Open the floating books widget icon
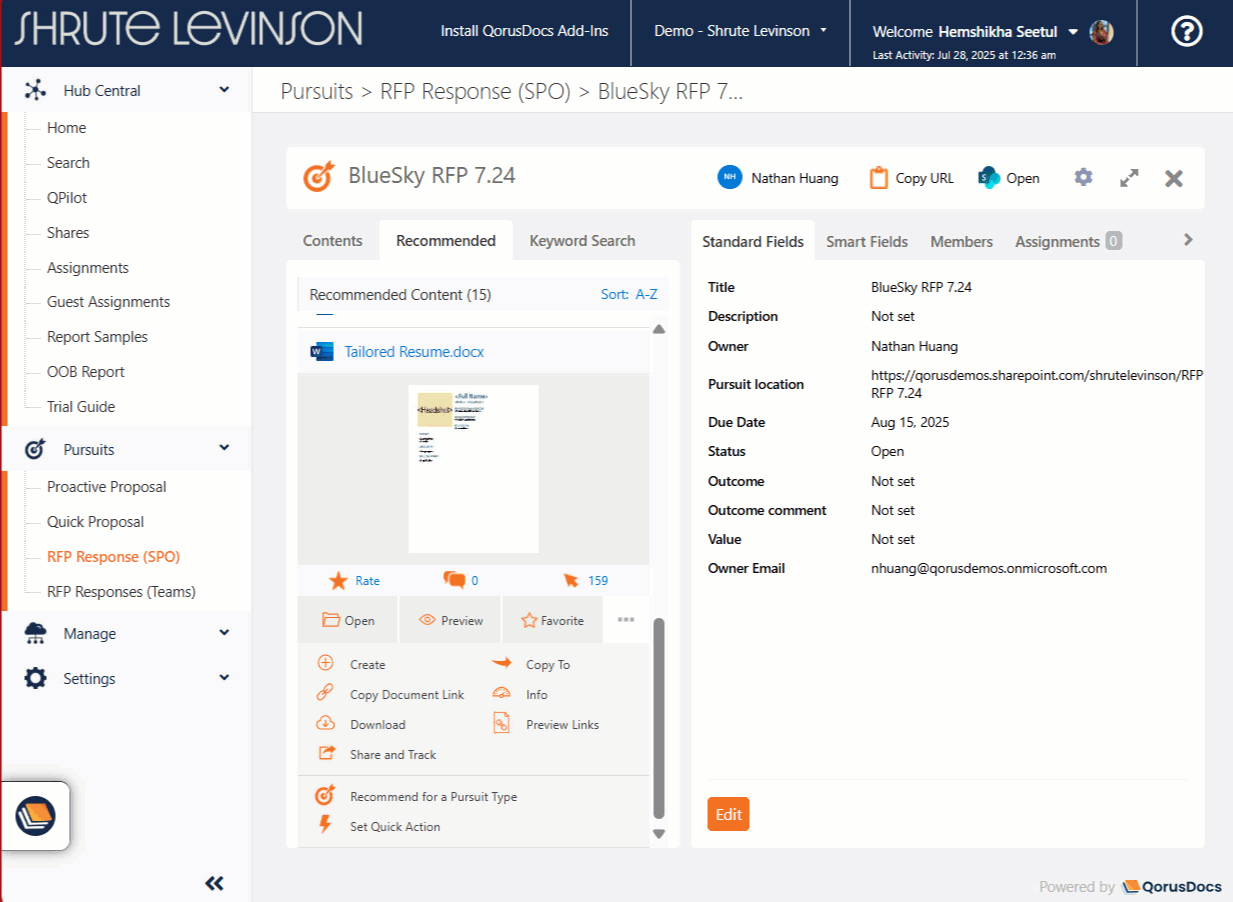 tap(35, 816)
